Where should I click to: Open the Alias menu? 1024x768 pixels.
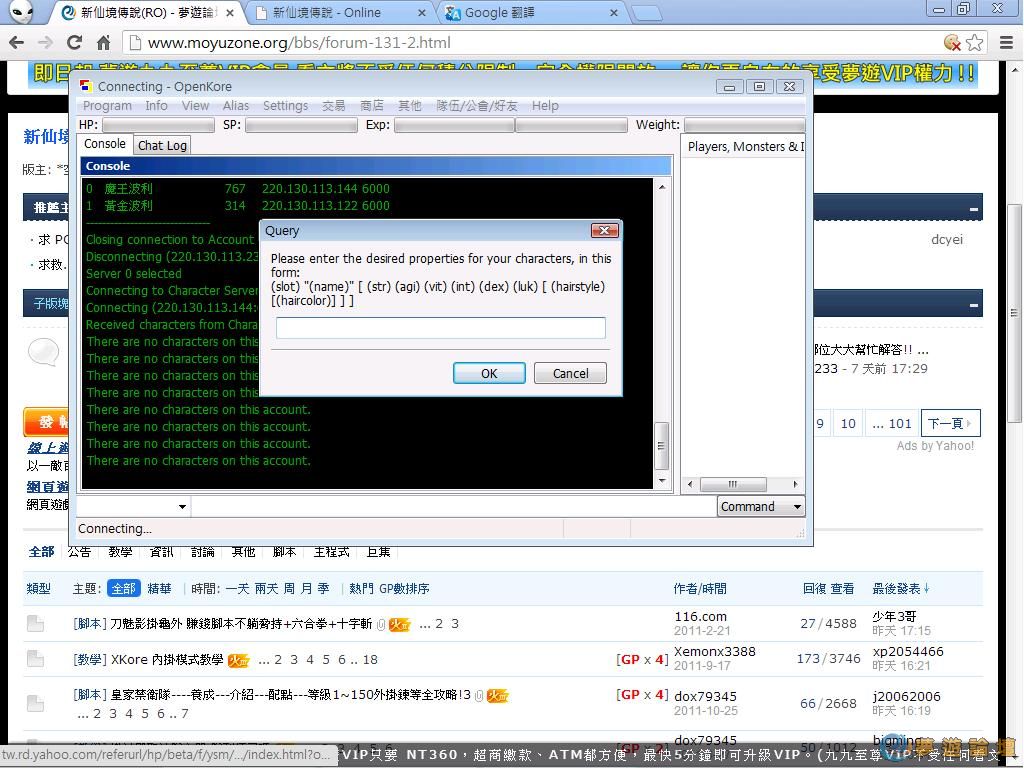(x=236, y=106)
